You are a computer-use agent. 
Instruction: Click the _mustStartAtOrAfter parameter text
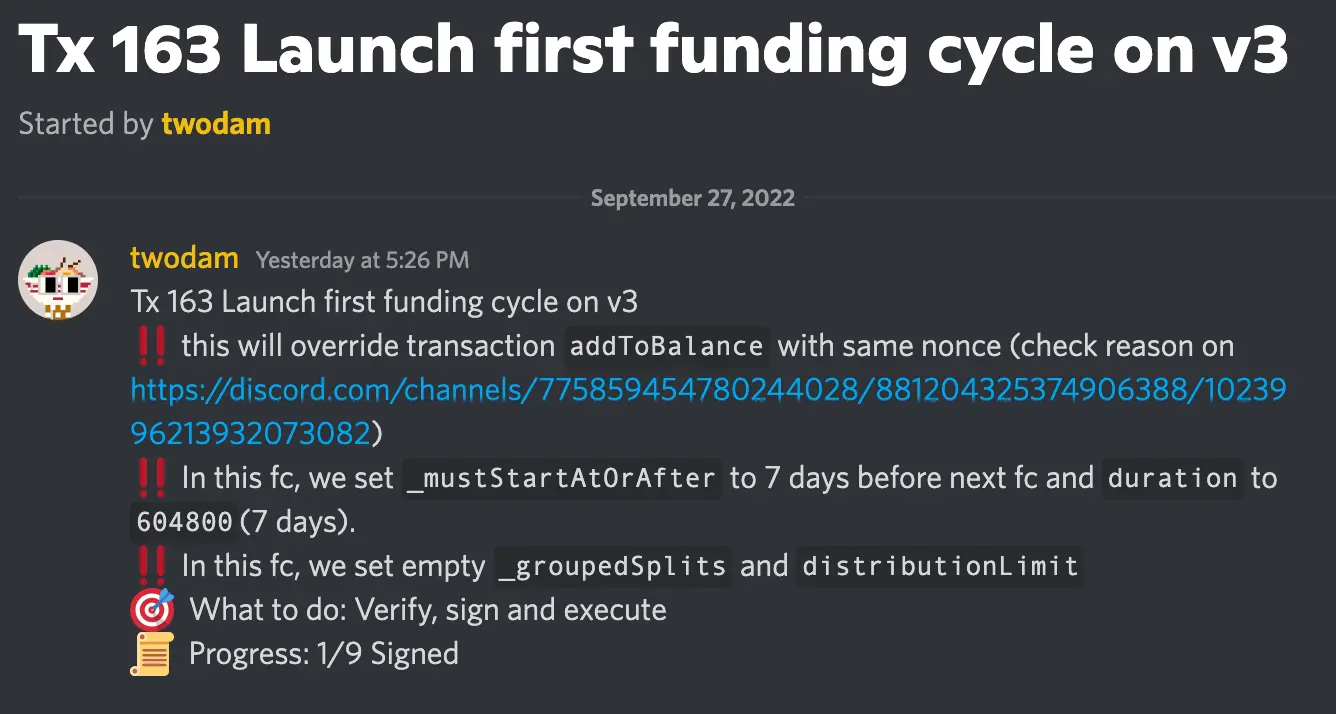coord(561,478)
